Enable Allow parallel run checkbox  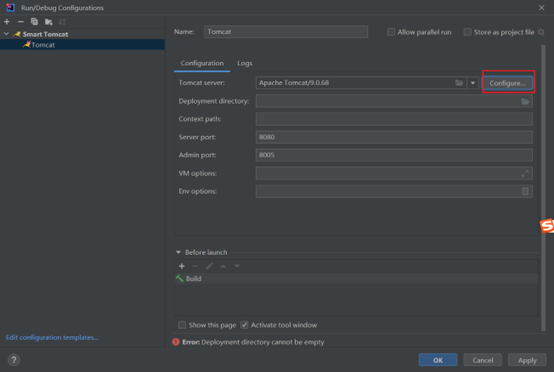click(391, 32)
